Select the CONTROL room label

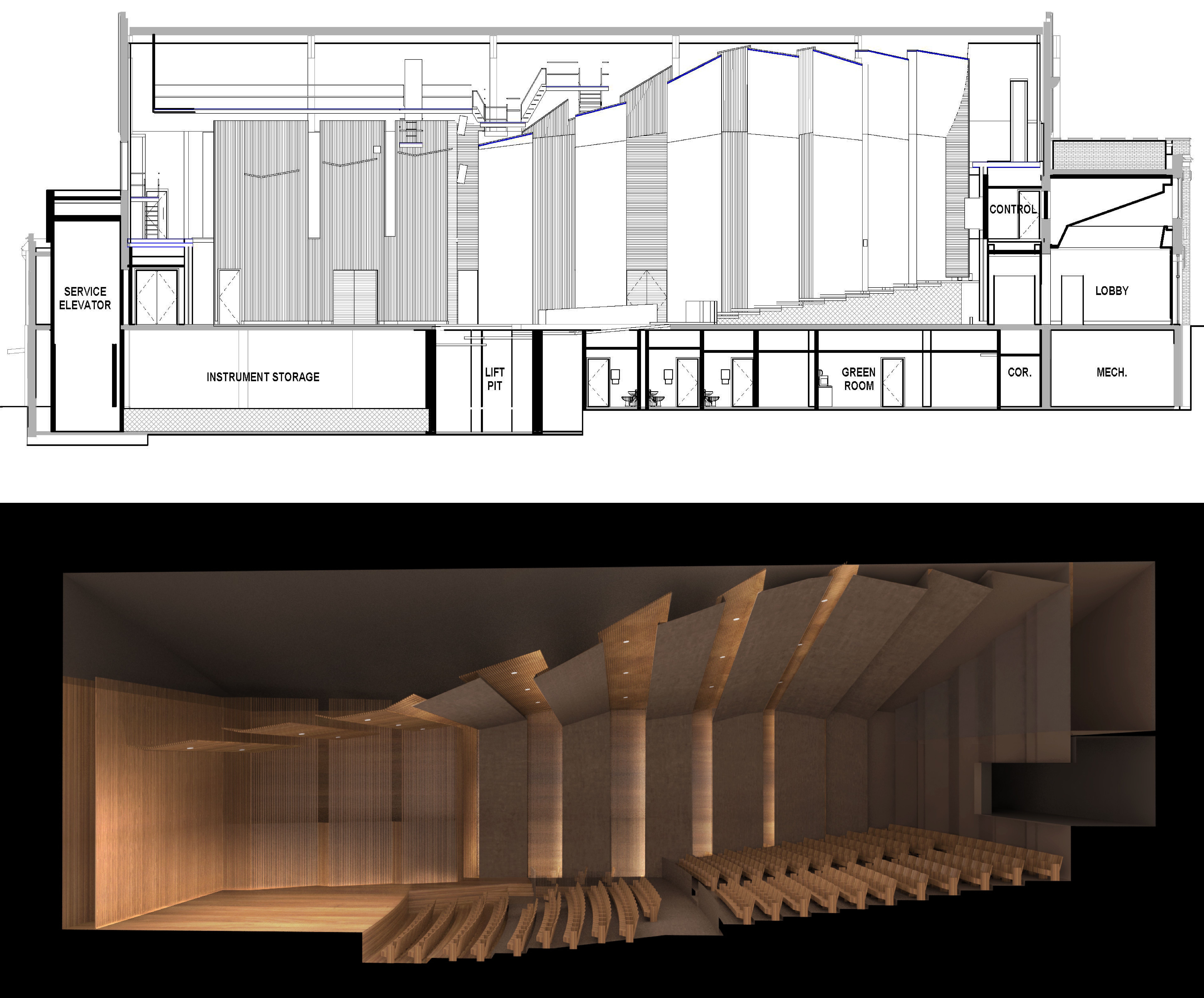click(1013, 209)
